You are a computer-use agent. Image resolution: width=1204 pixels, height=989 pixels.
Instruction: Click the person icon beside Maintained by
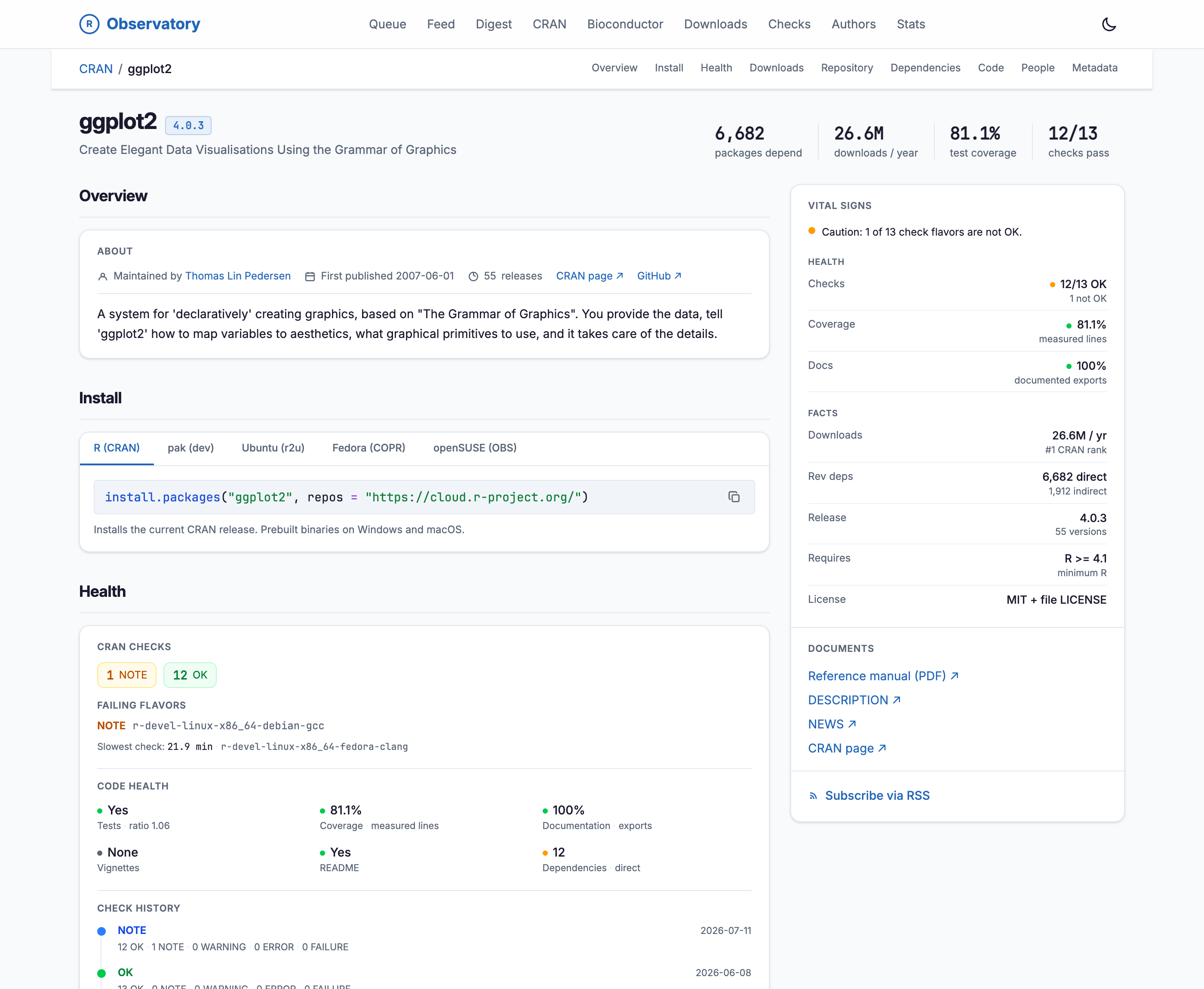(102, 276)
